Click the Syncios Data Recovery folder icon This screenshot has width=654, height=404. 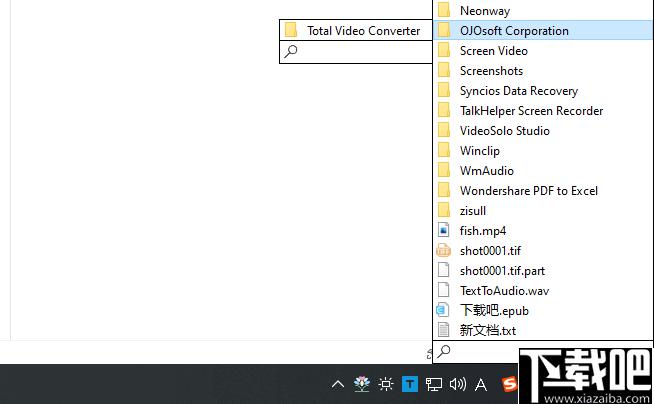tap(444, 90)
